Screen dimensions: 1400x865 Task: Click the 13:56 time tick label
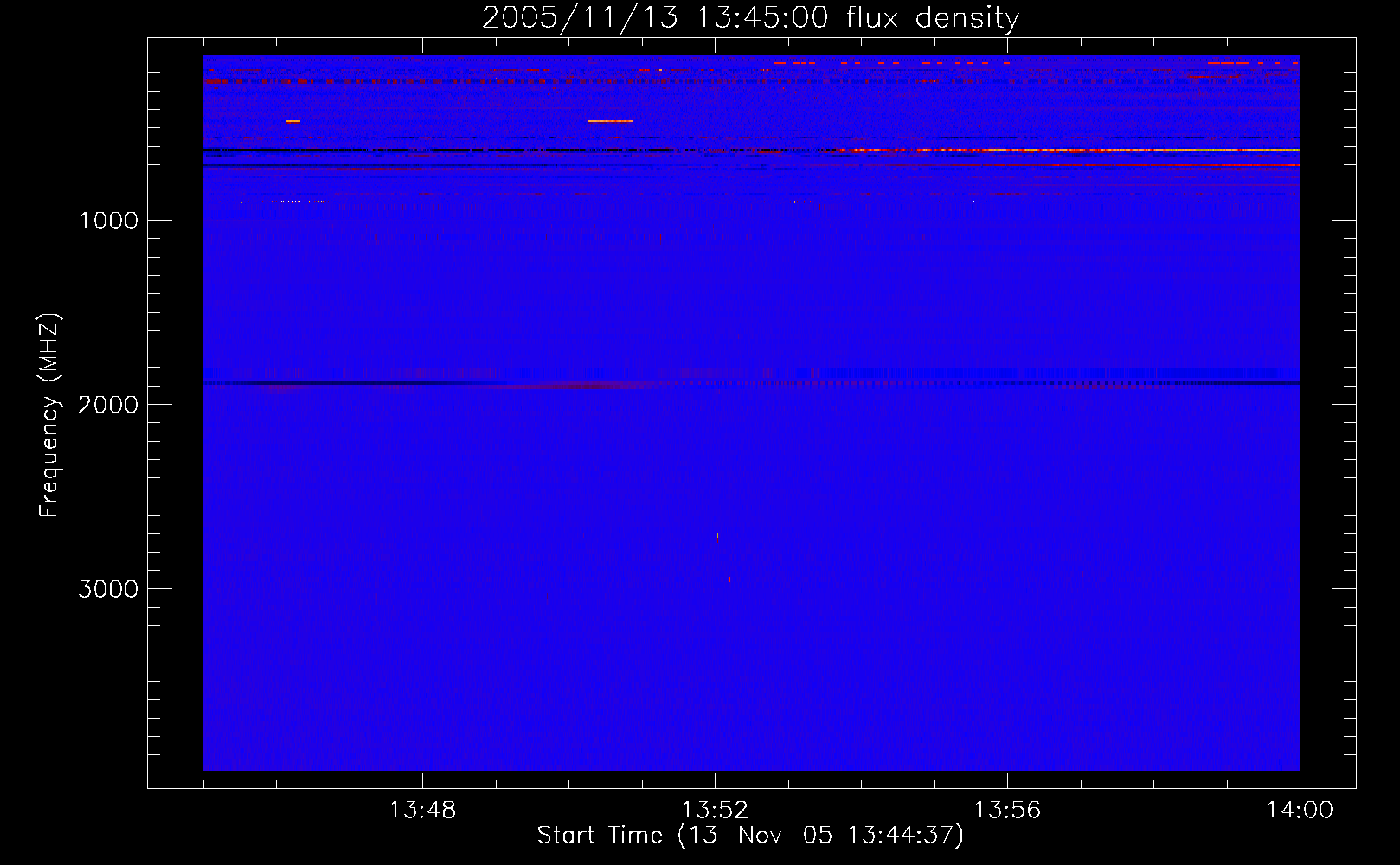[1007, 811]
